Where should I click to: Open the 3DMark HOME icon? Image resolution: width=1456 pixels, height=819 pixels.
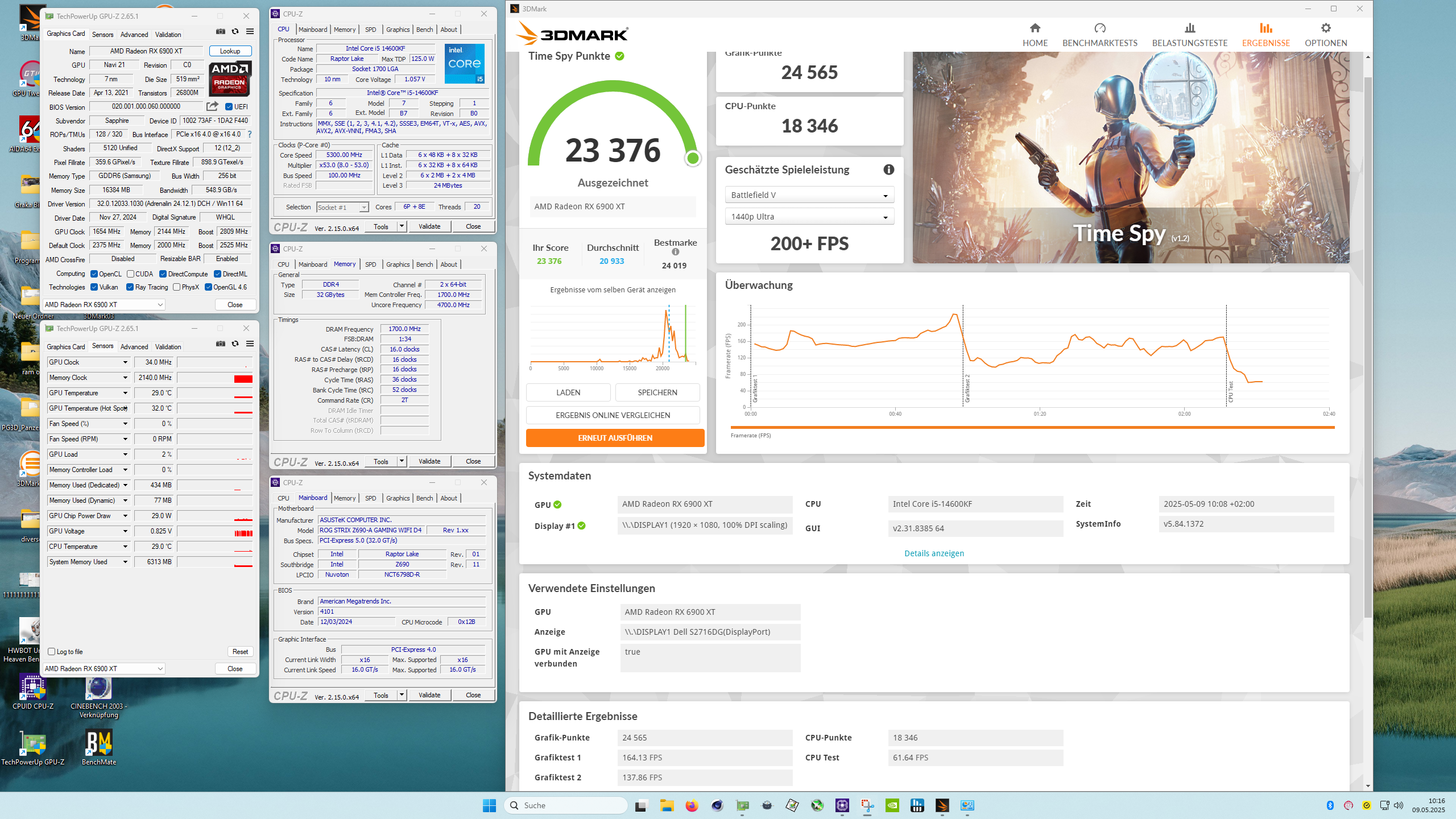coord(1035,28)
